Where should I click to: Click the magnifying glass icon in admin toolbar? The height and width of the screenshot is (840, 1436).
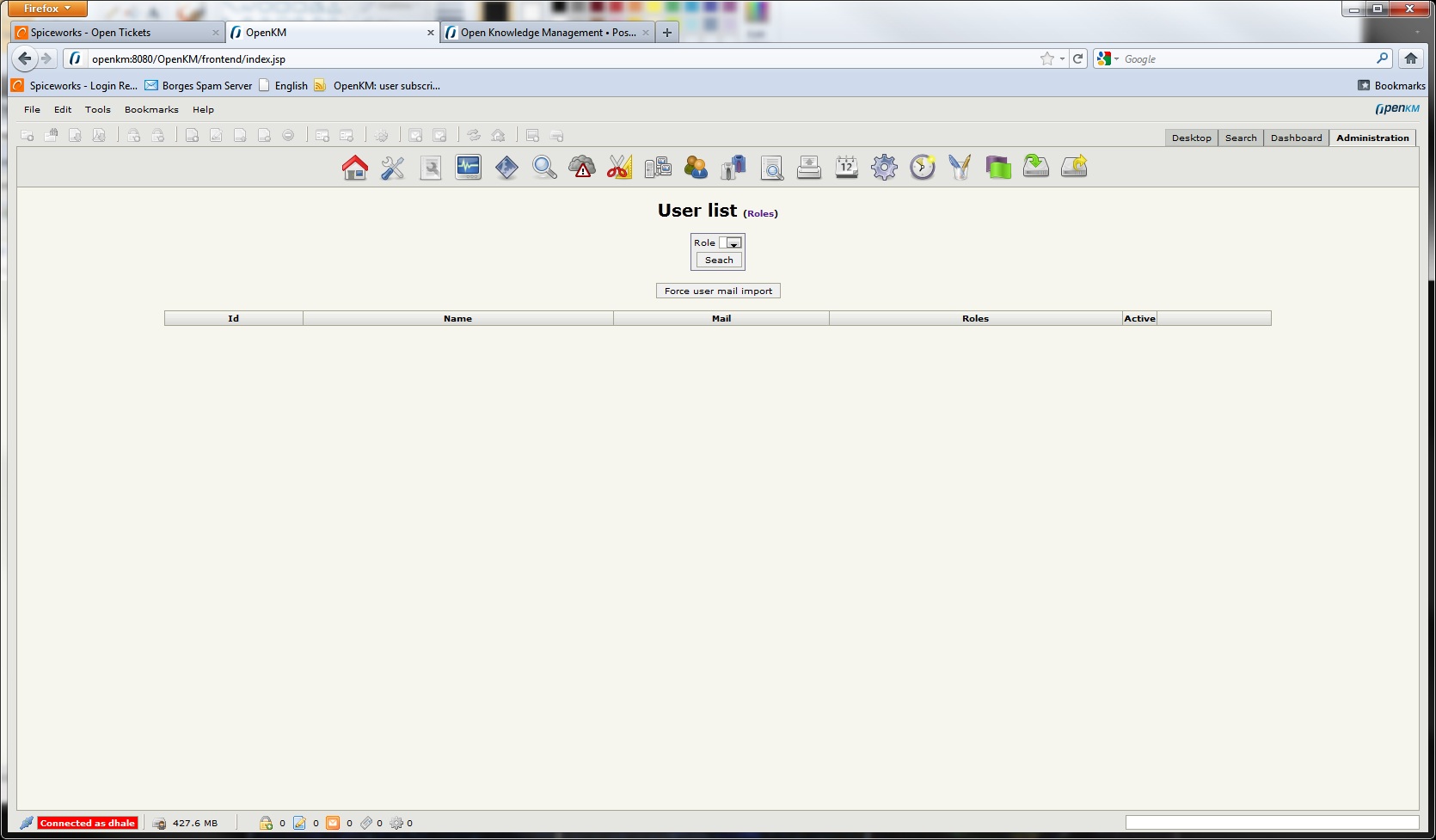[x=544, y=167]
